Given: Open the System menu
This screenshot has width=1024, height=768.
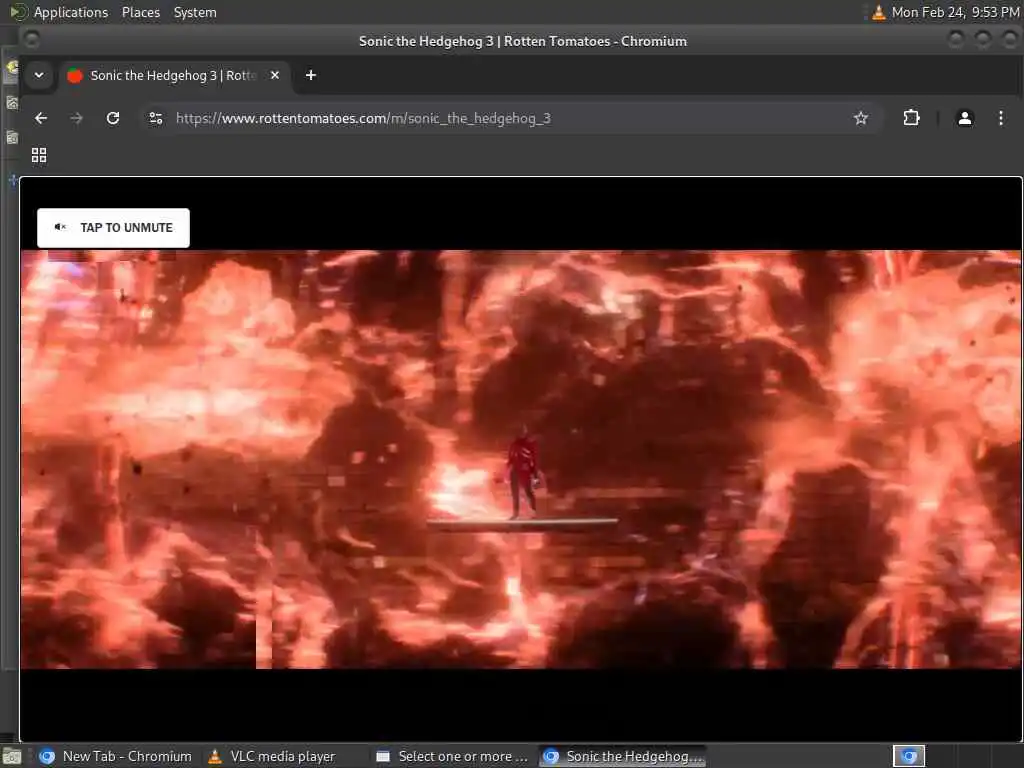Looking at the screenshot, I should 195,12.
